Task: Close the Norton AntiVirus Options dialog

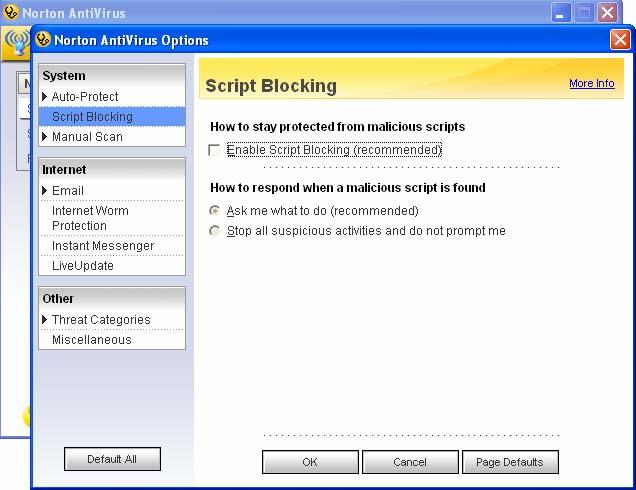Action: pyautogui.click(x=620, y=40)
